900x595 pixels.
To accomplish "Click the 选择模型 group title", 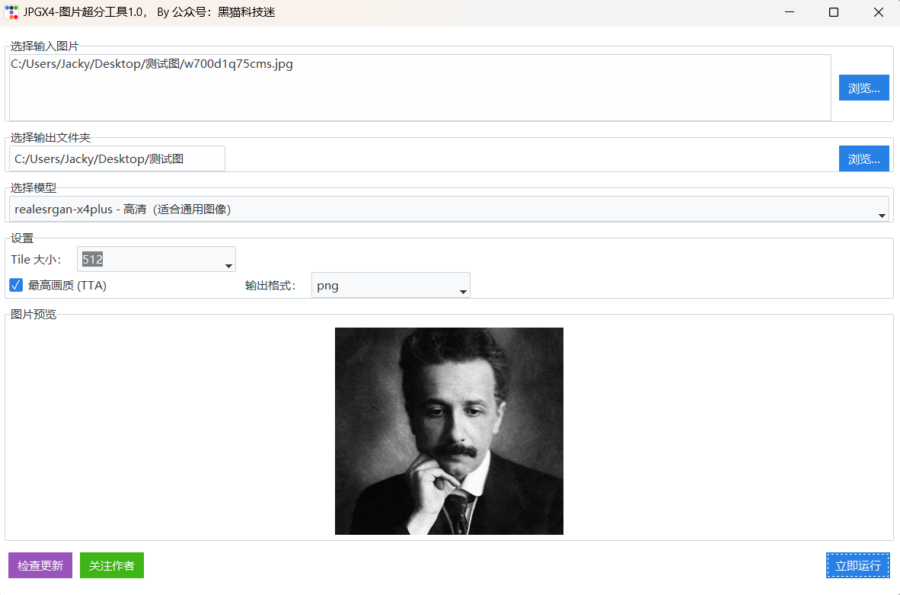I will point(34,188).
